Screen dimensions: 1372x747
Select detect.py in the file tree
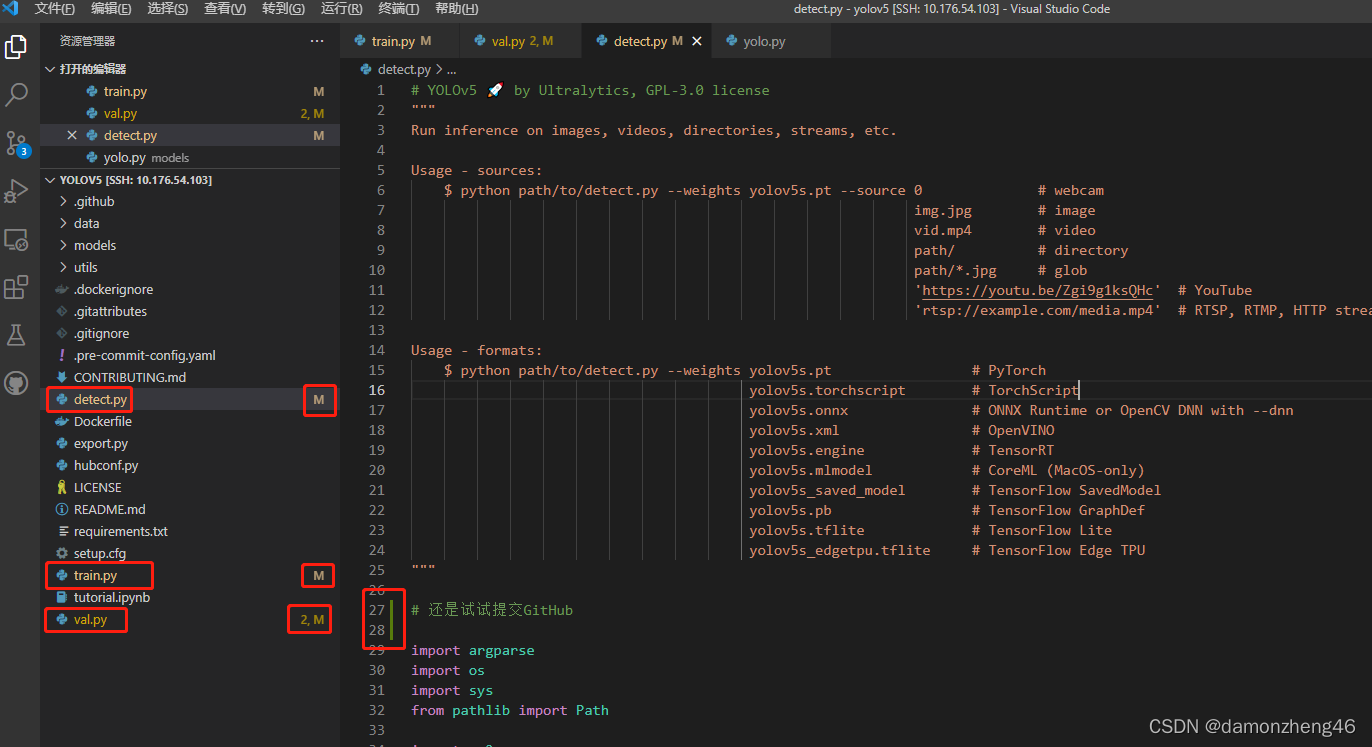coord(190,399)
